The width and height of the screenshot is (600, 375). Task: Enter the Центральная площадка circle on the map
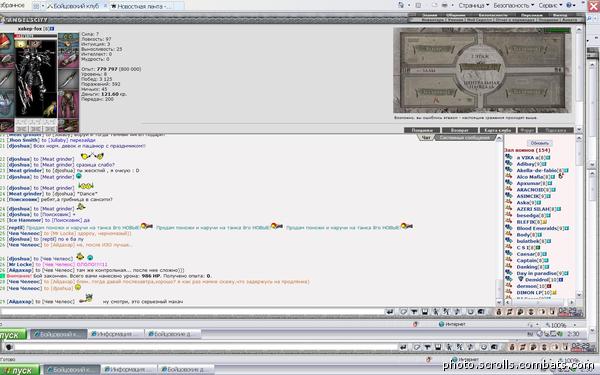pos(481,68)
